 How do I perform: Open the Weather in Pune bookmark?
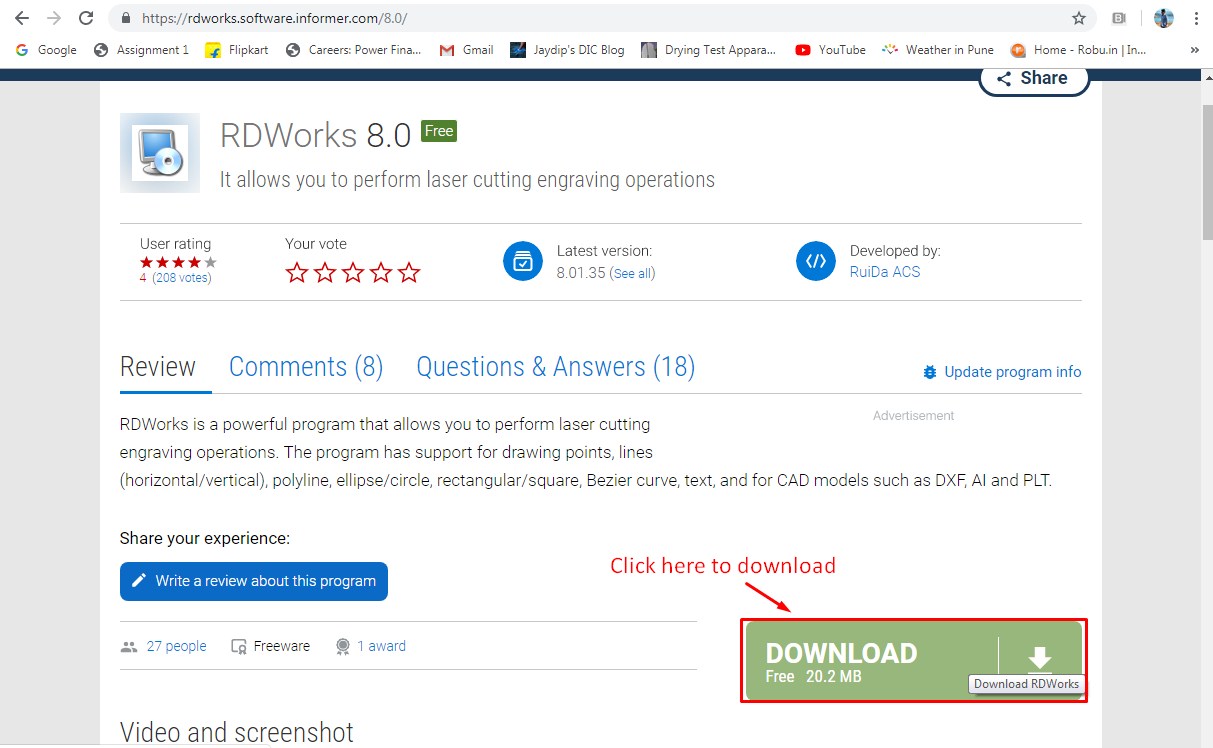pyautogui.click(x=938, y=50)
